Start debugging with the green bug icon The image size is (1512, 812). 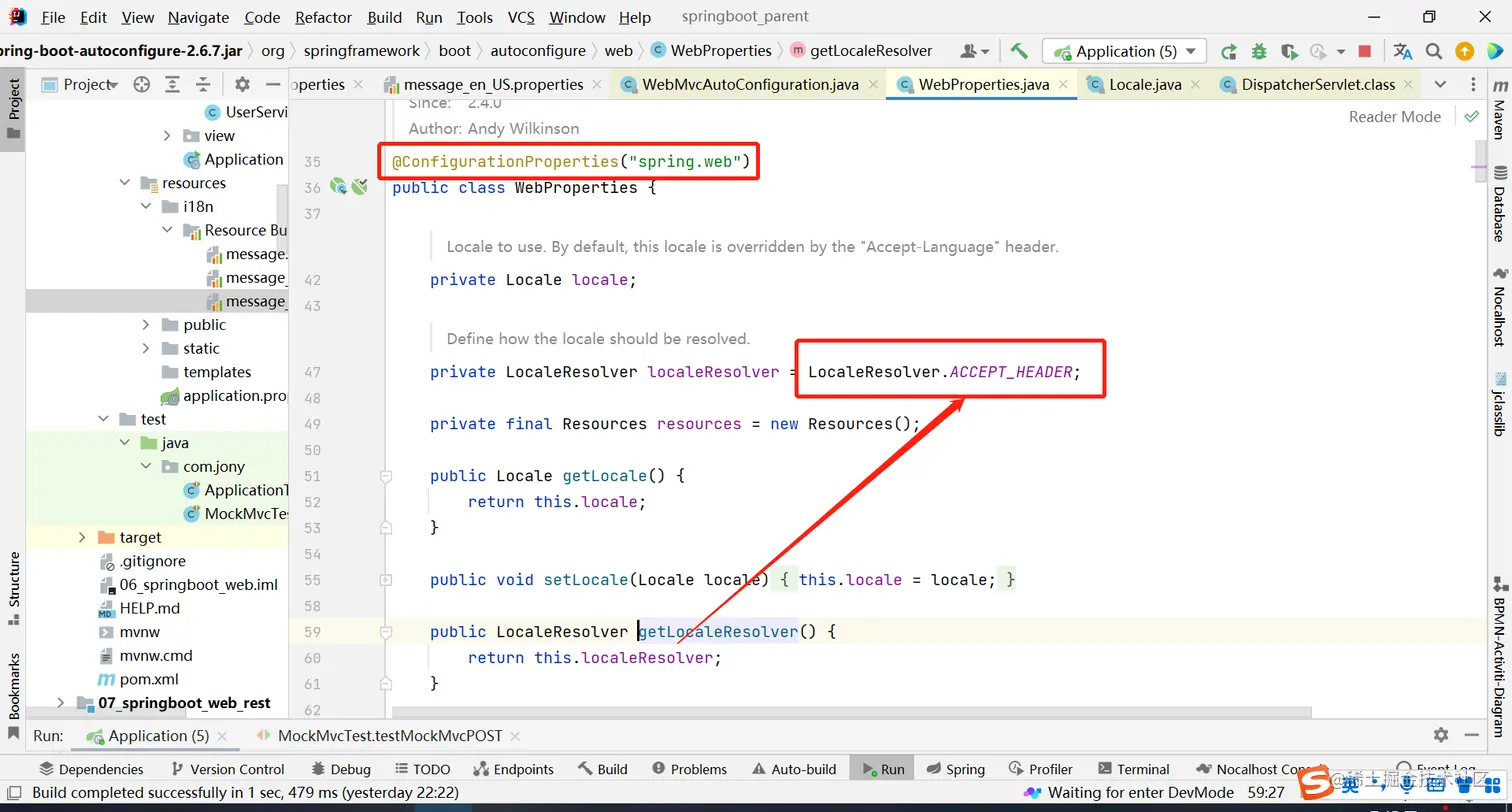1259,51
